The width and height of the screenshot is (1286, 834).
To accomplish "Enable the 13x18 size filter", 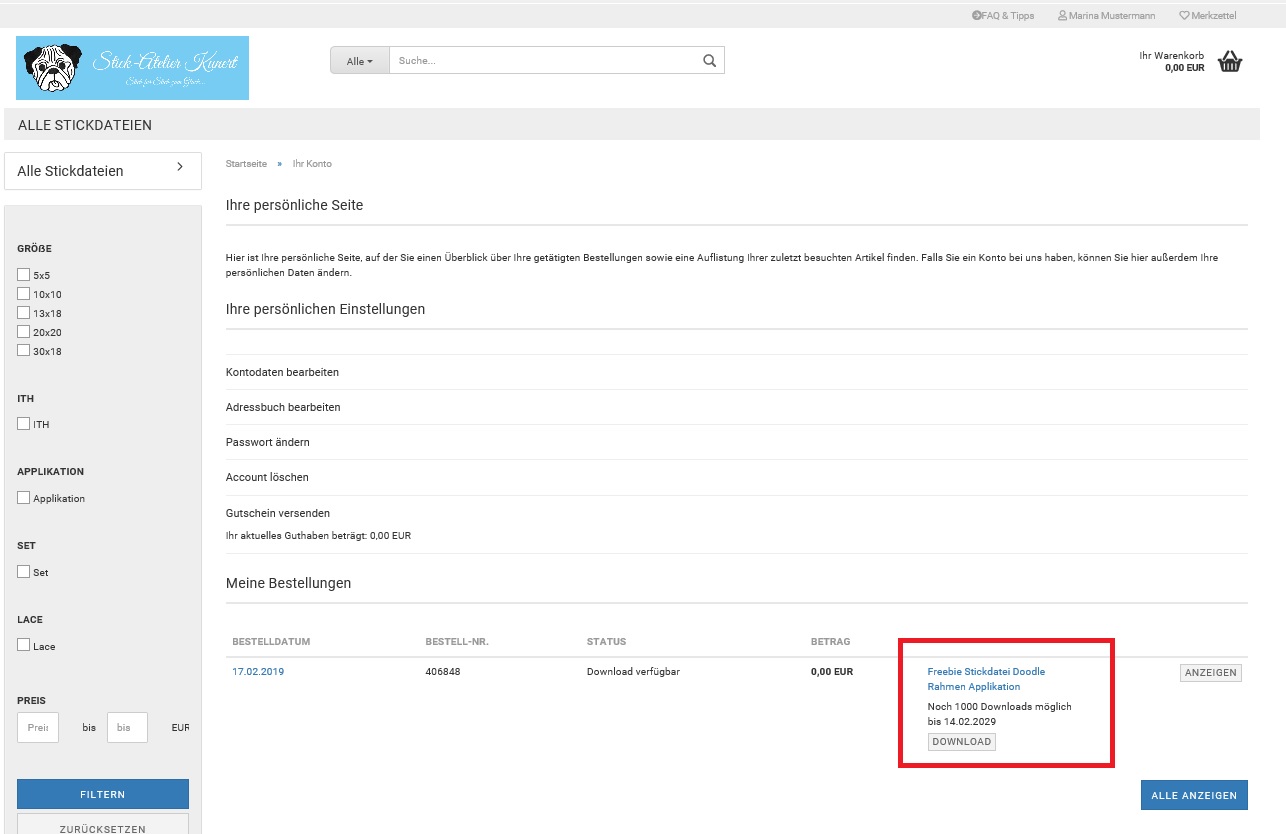I will point(24,313).
